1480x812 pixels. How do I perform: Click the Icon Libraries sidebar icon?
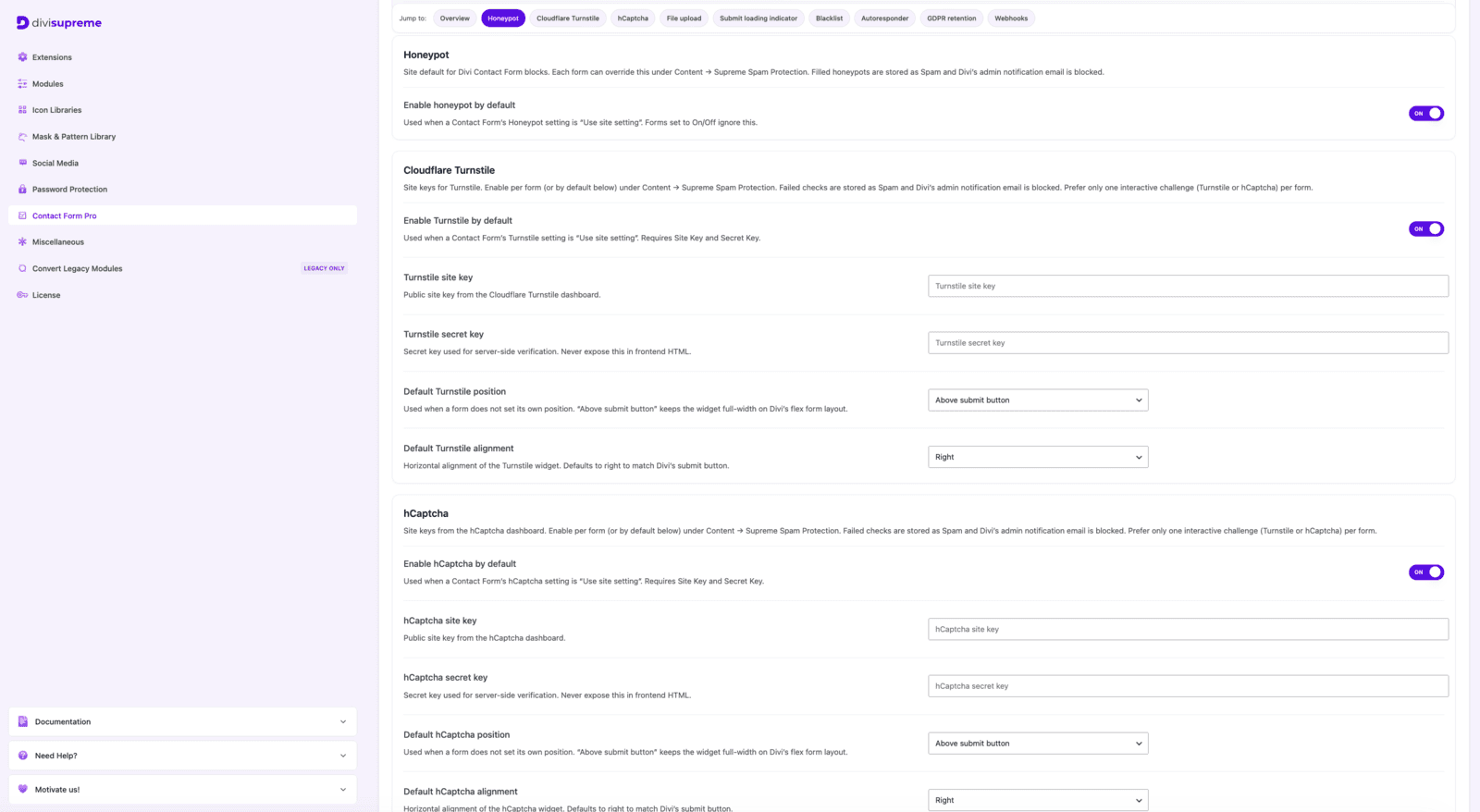[x=22, y=110]
